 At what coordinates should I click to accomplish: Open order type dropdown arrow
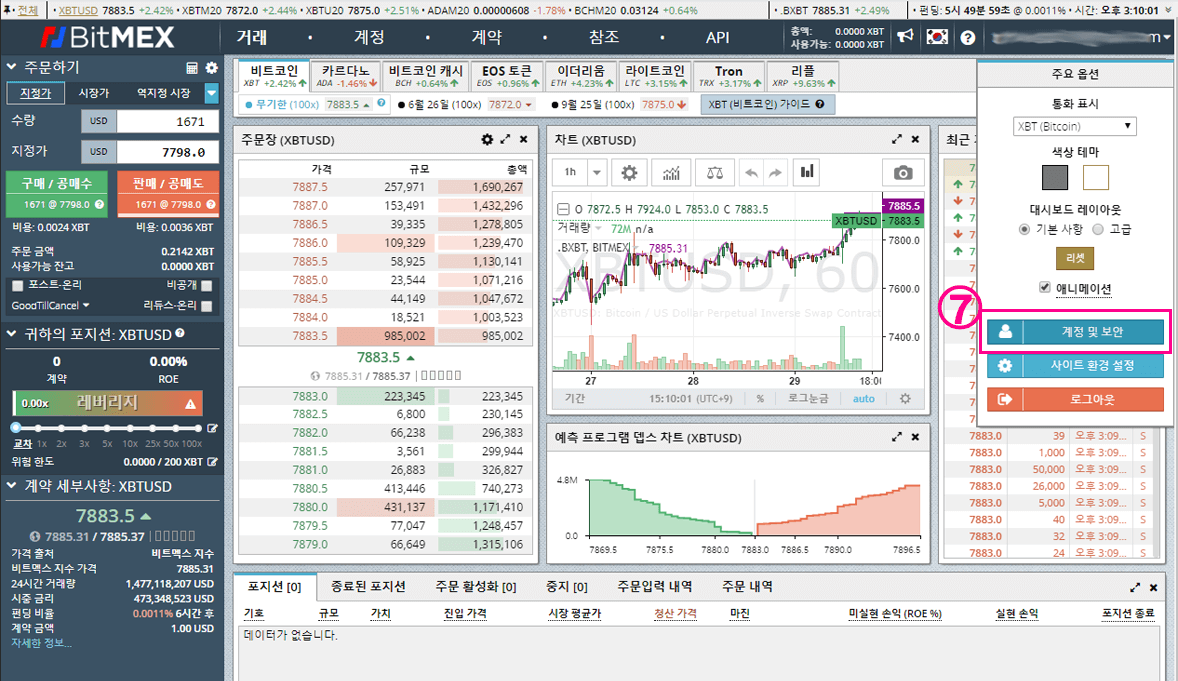(212, 93)
